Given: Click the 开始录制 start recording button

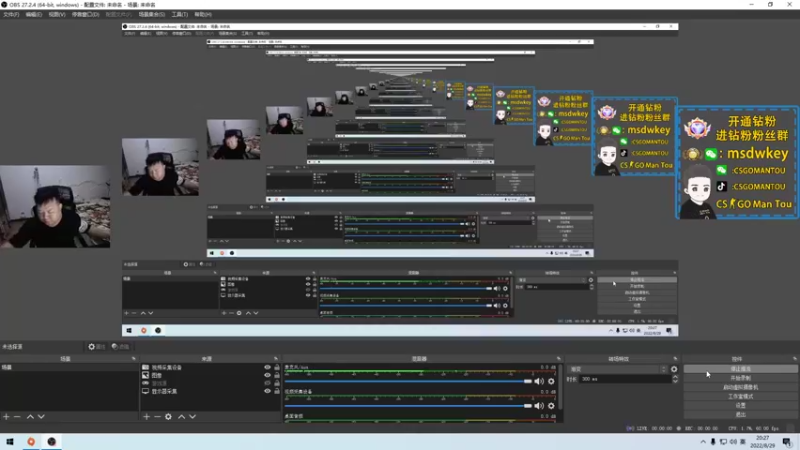Looking at the screenshot, I should click(740, 378).
